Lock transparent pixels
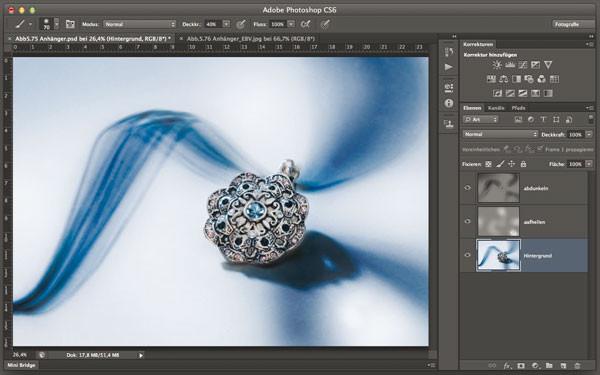 point(488,164)
